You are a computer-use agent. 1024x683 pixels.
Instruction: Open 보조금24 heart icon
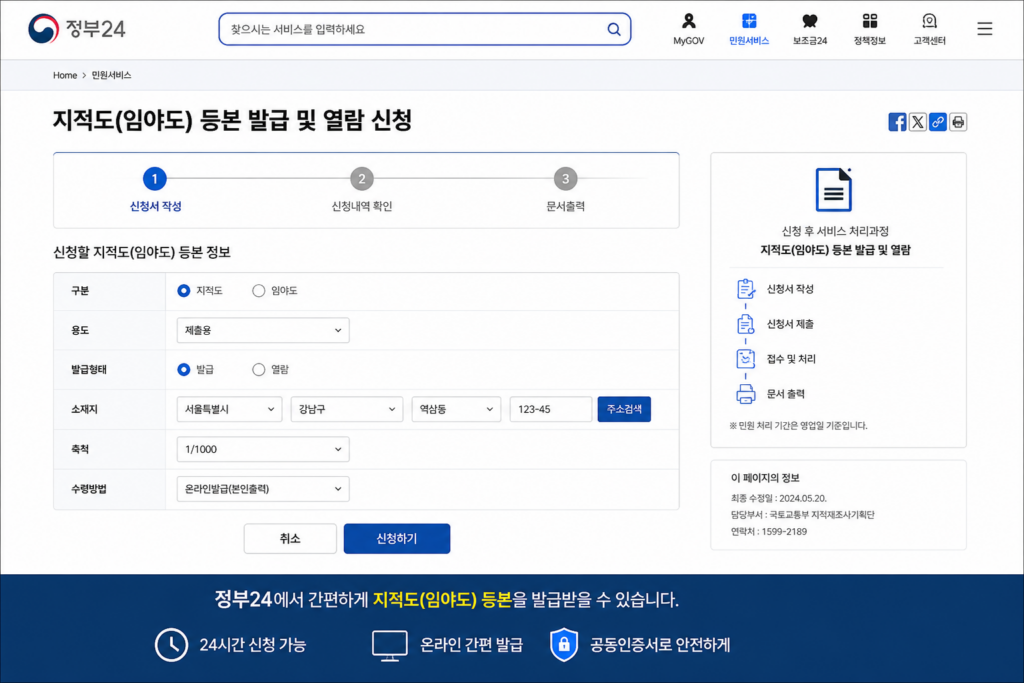click(810, 21)
